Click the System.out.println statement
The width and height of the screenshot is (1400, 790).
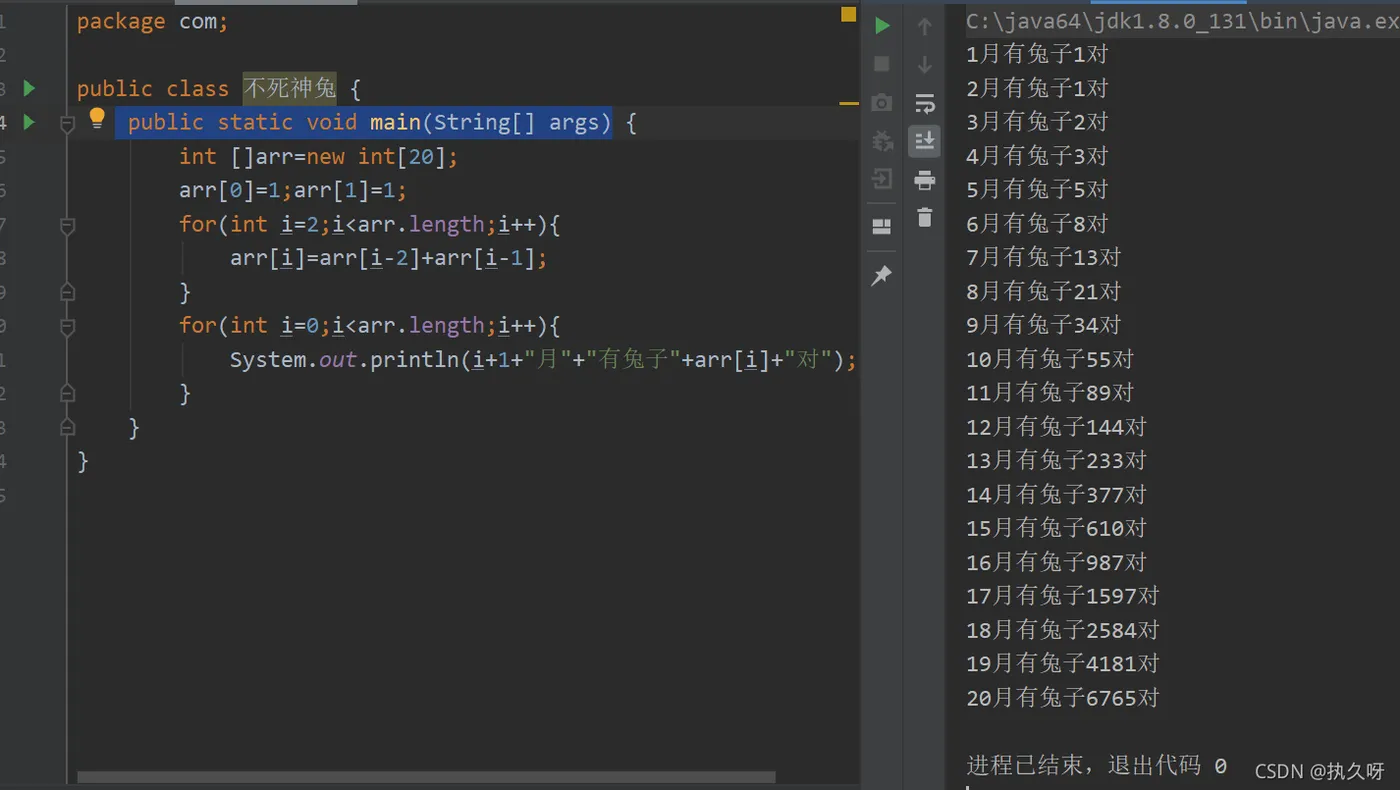[x=543, y=360]
